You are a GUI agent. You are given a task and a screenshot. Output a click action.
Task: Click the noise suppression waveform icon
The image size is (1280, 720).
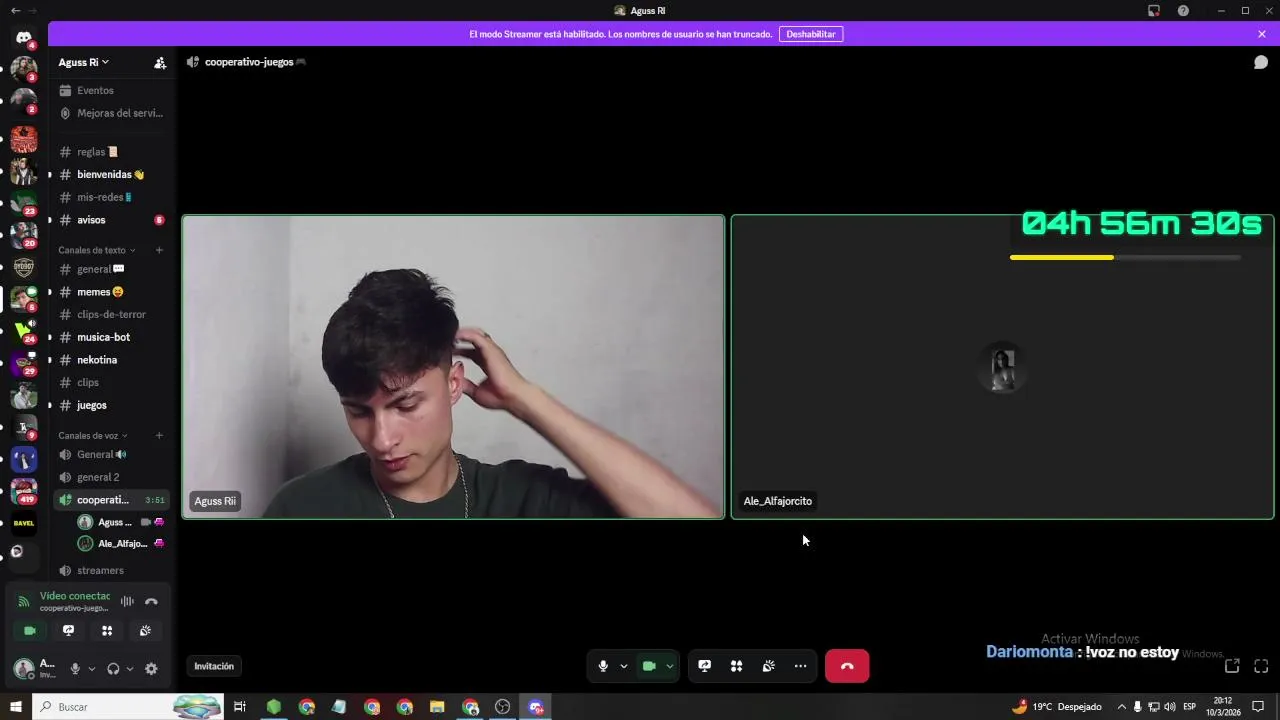[127, 601]
